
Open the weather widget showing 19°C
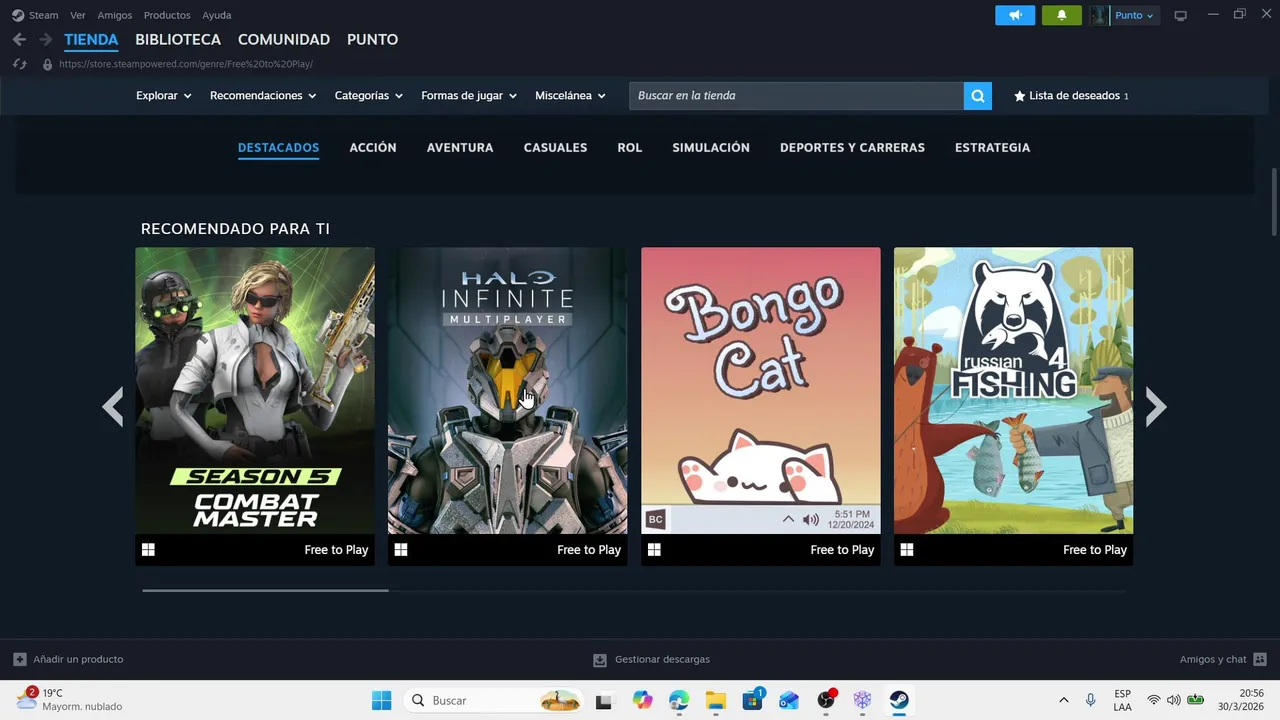[x=69, y=700]
